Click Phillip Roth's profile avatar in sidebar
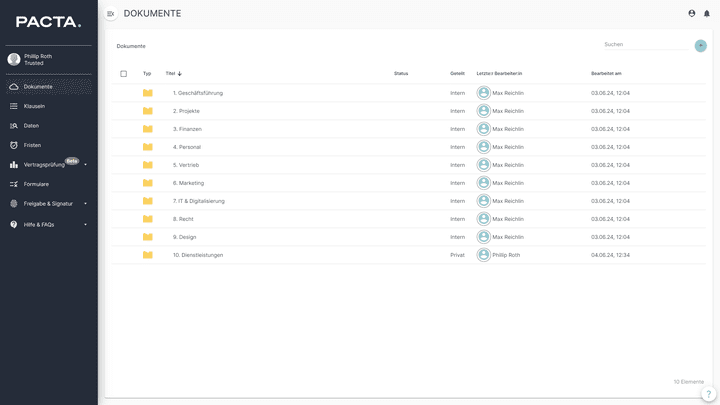This screenshot has width=720, height=405. [14, 59]
